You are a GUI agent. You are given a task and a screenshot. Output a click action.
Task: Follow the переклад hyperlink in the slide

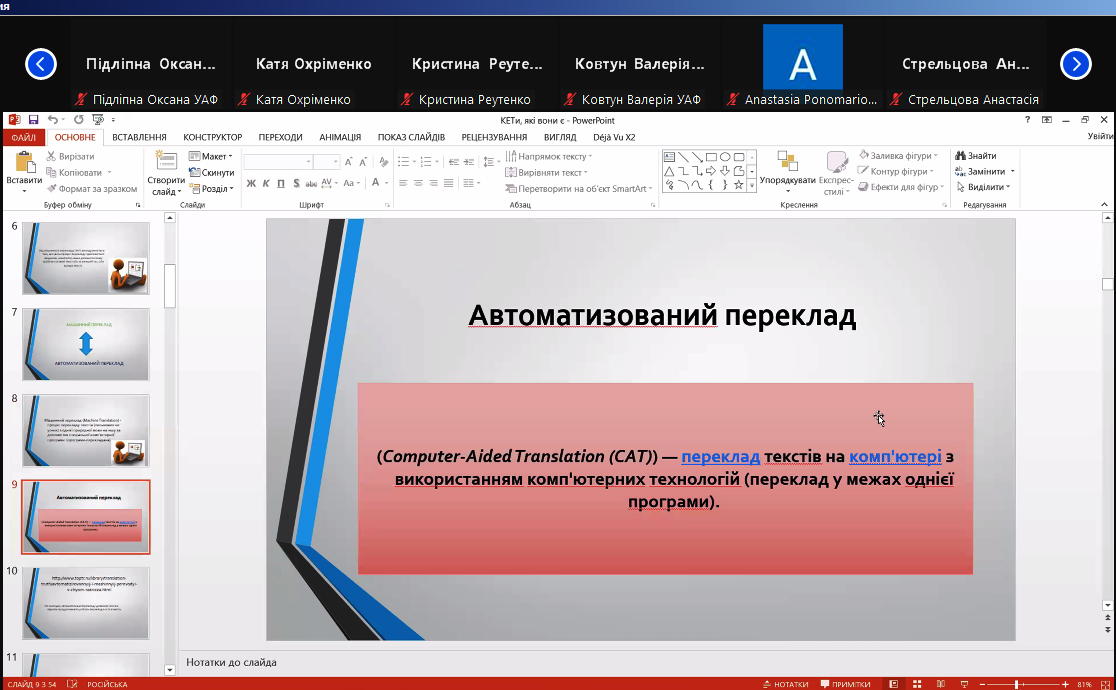coord(720,457)
